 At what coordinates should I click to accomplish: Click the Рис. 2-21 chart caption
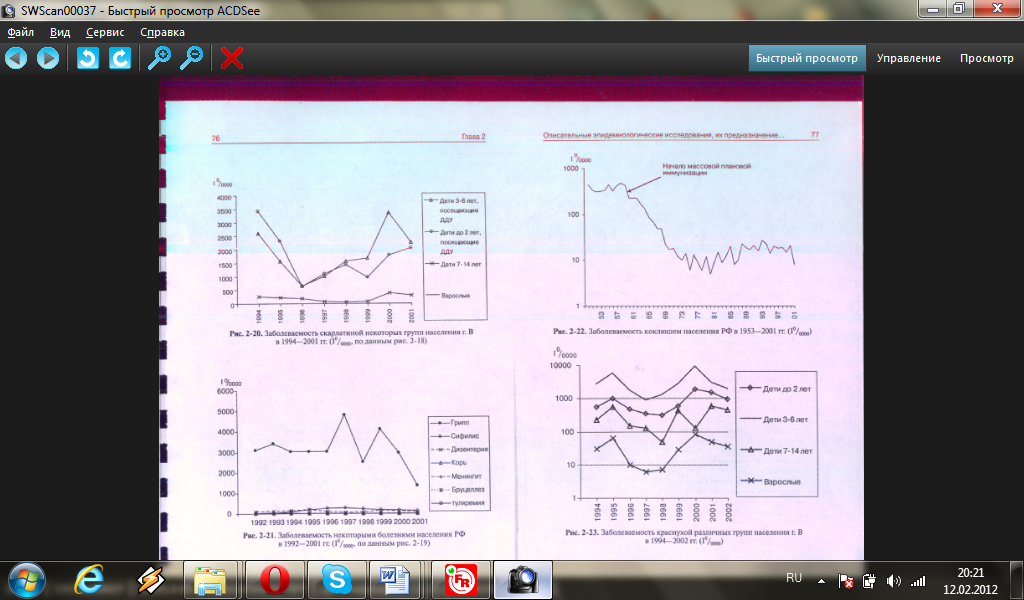pyautogui.click(x=354, y=539)
